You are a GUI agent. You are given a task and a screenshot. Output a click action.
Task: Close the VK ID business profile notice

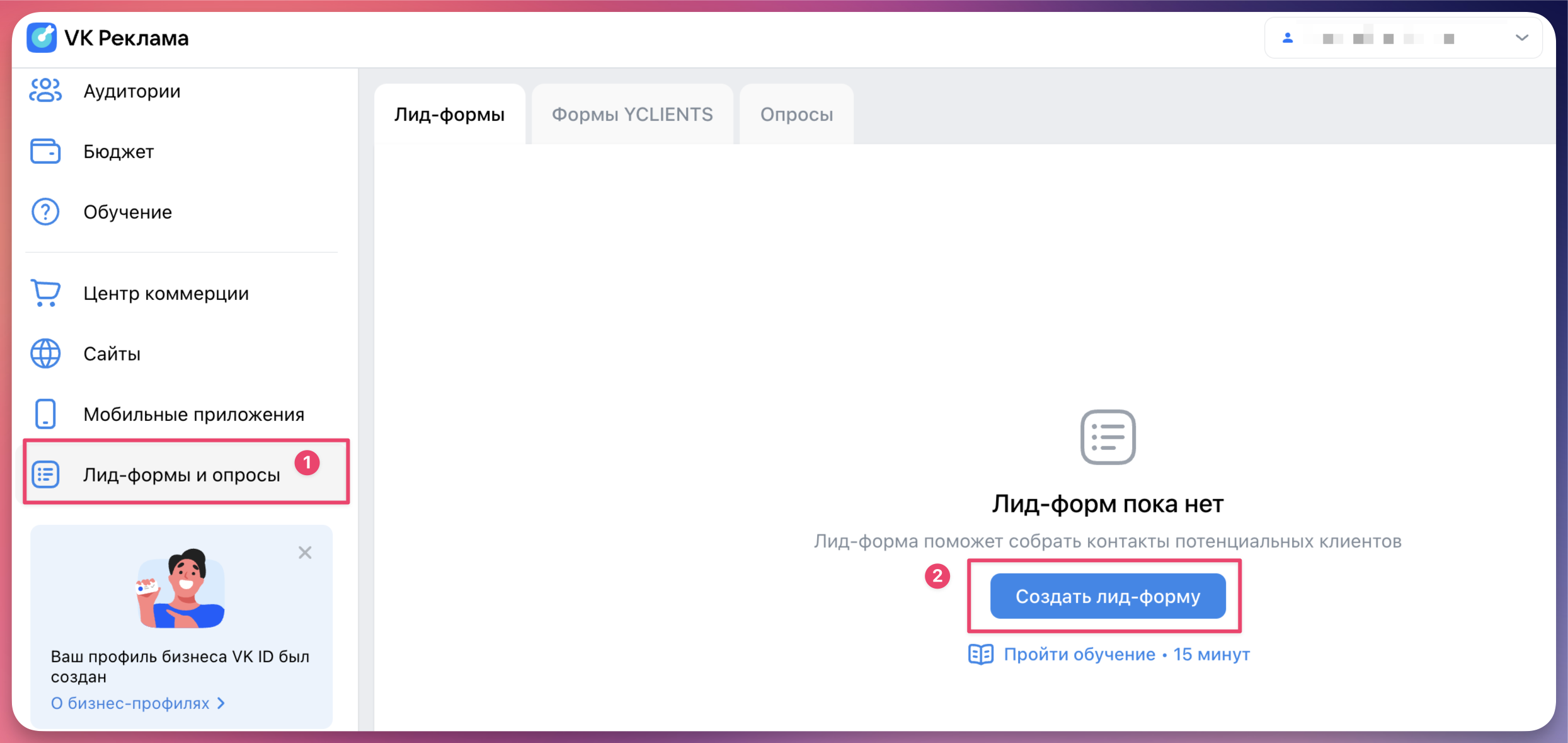click(305, 553)
